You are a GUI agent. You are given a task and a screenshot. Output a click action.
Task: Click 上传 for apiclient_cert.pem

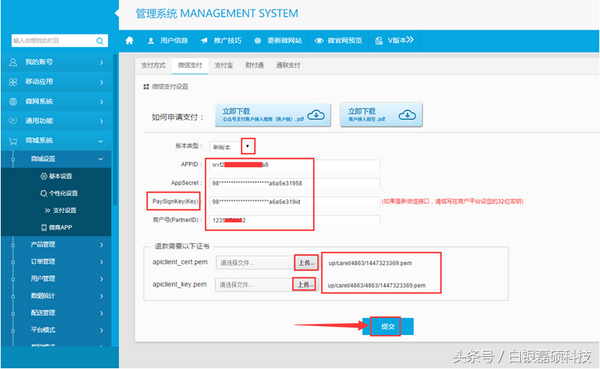tap(306, 263)
